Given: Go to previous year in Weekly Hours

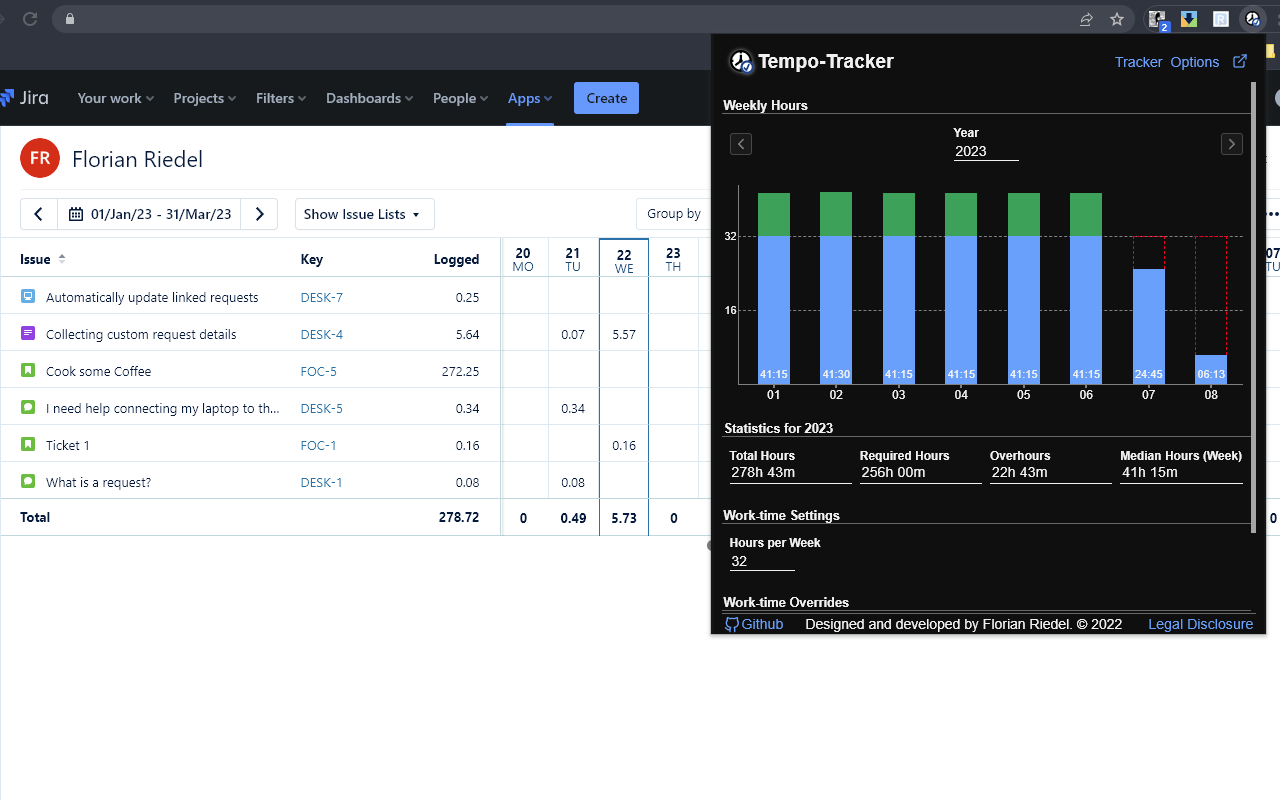Looking at the screenshot, I should tap(741, 144).
